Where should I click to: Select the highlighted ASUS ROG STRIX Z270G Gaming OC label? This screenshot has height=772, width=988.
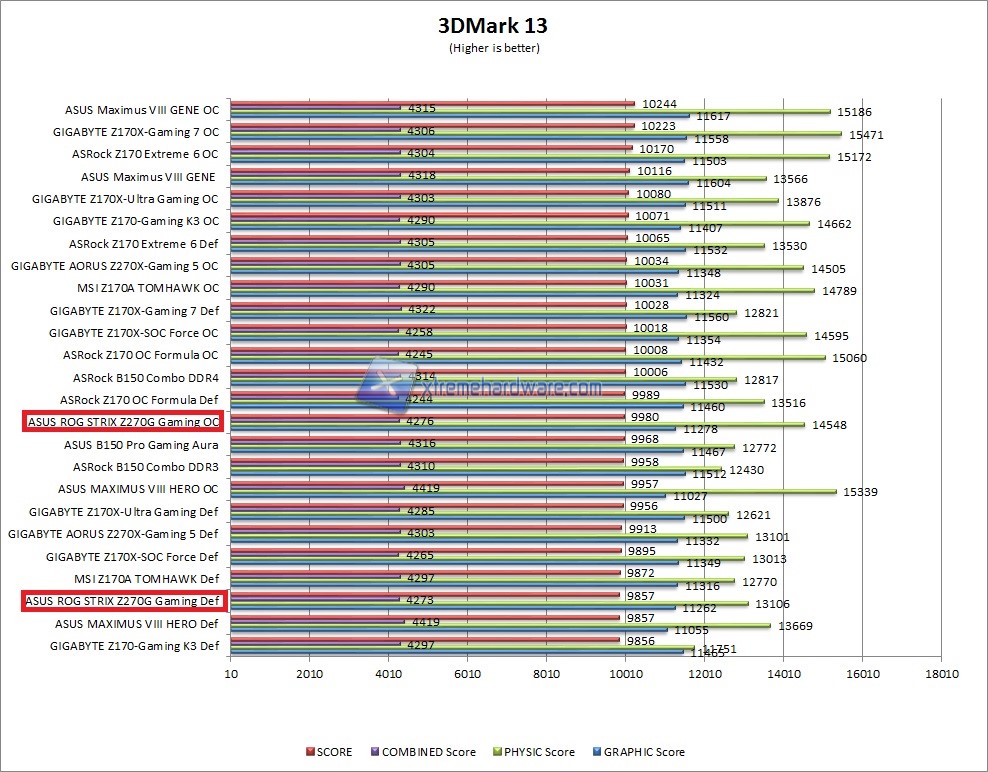pyautogui.click(x=122, y=423)
